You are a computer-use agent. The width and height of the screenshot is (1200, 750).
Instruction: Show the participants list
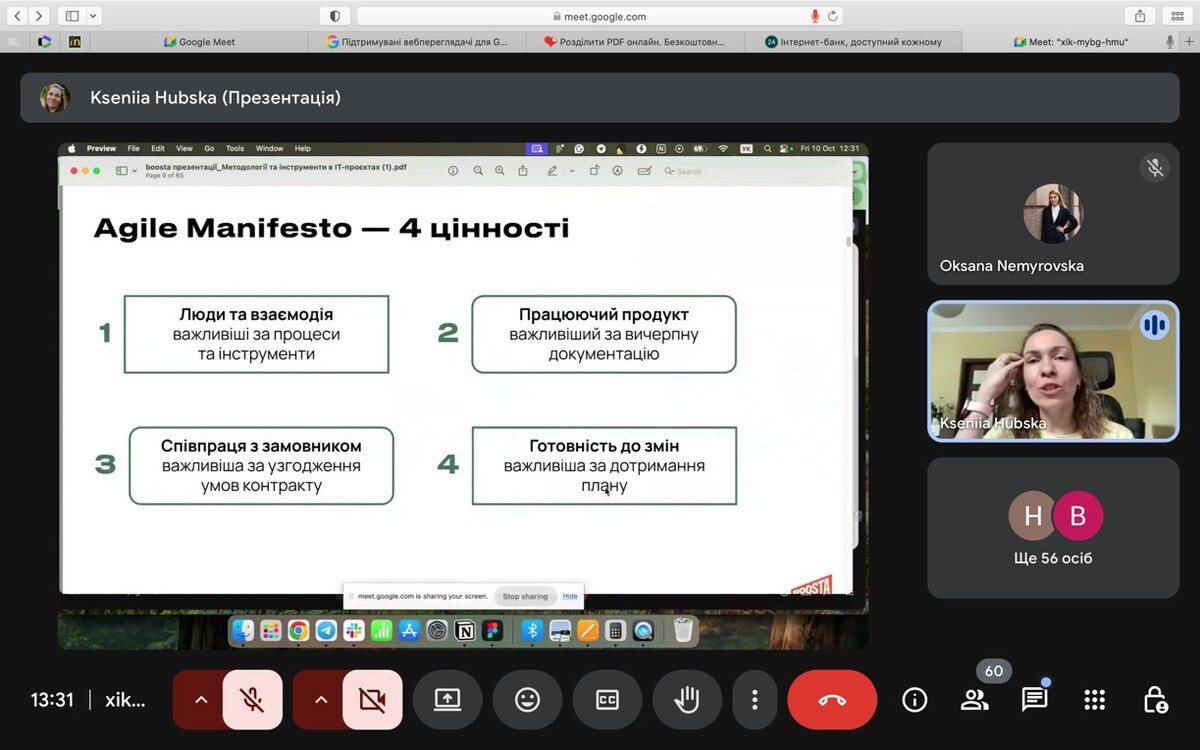click(x=974, y=700)
